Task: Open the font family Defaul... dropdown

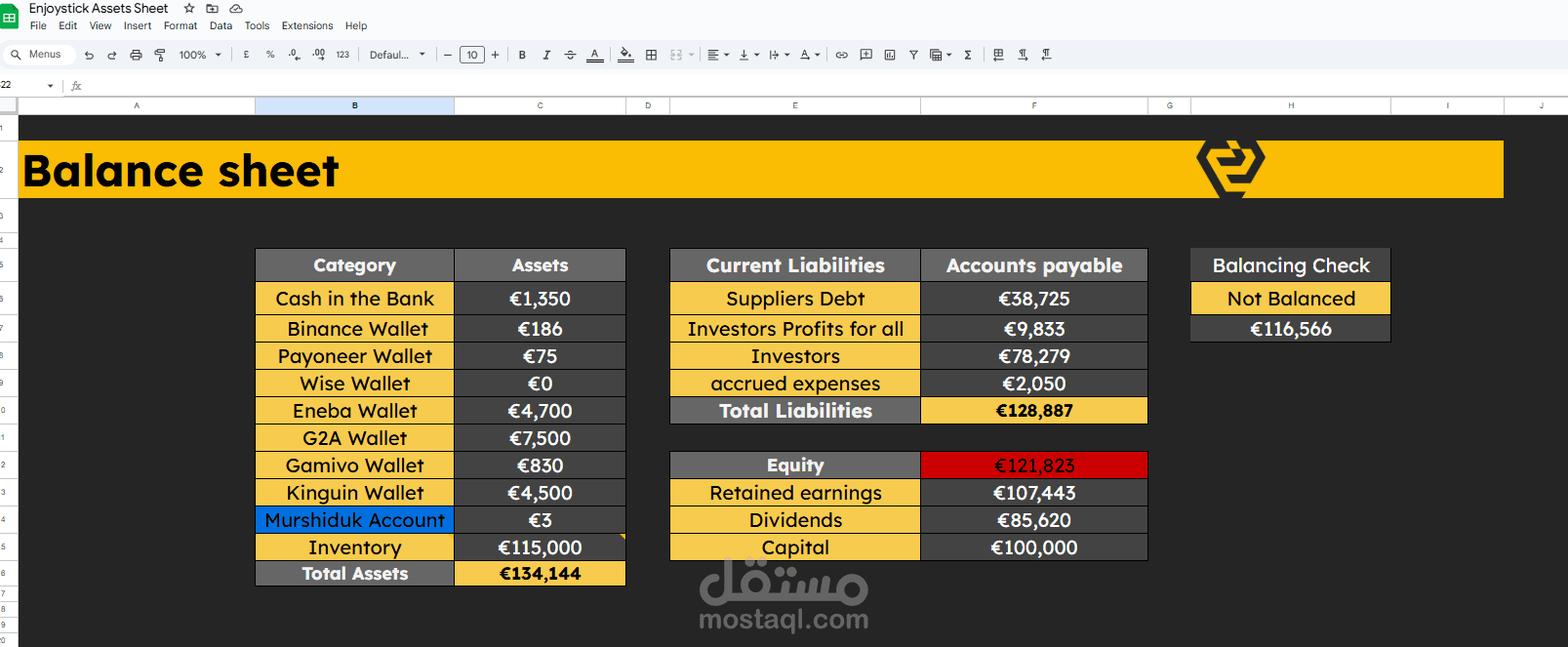Action: [397, 55]
